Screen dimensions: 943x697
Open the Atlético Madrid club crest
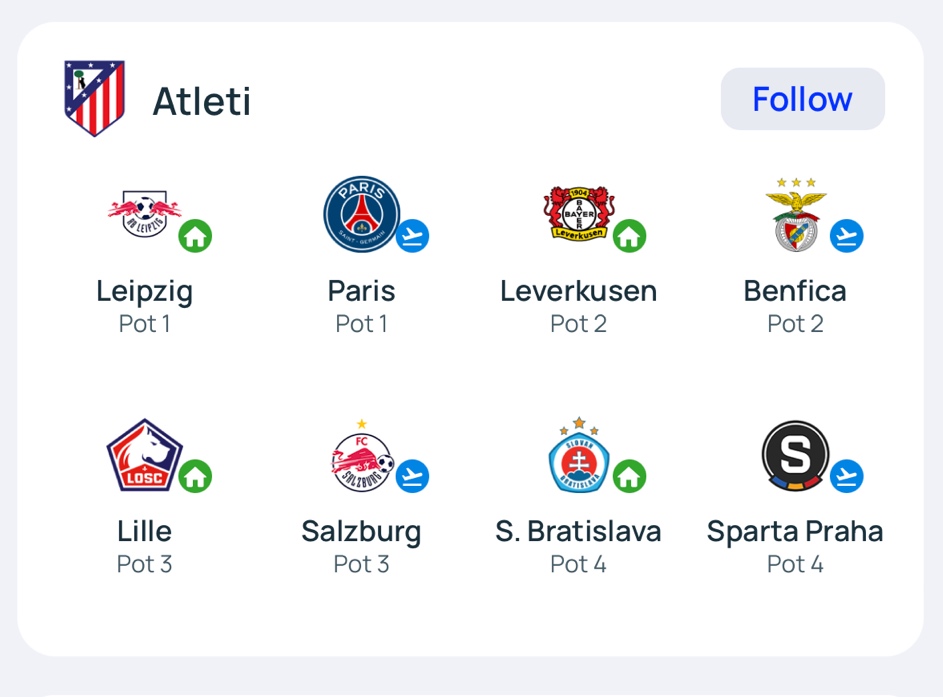click(94, 98)
